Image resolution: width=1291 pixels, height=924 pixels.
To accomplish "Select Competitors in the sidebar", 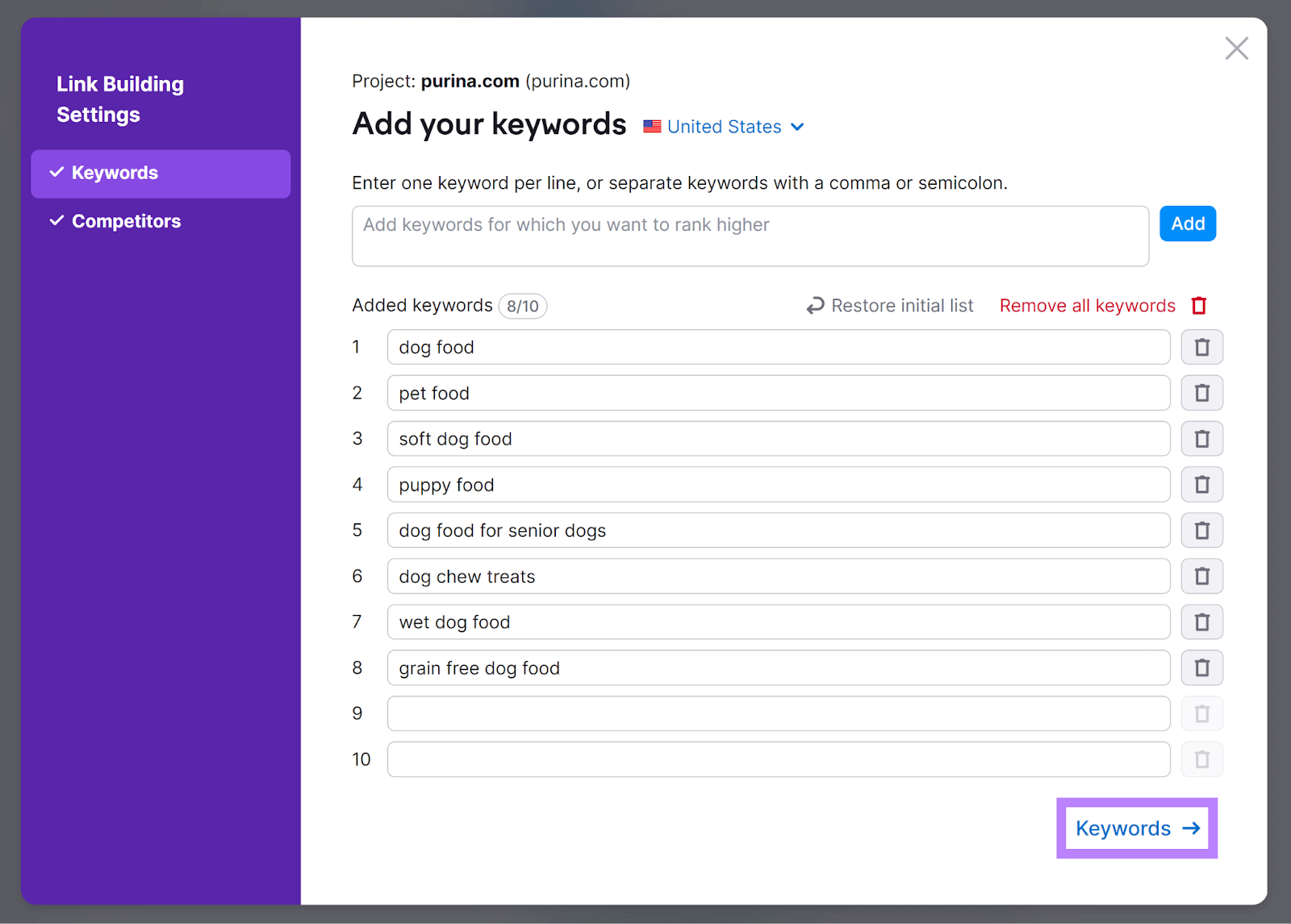I will click(x=126, y=220).
